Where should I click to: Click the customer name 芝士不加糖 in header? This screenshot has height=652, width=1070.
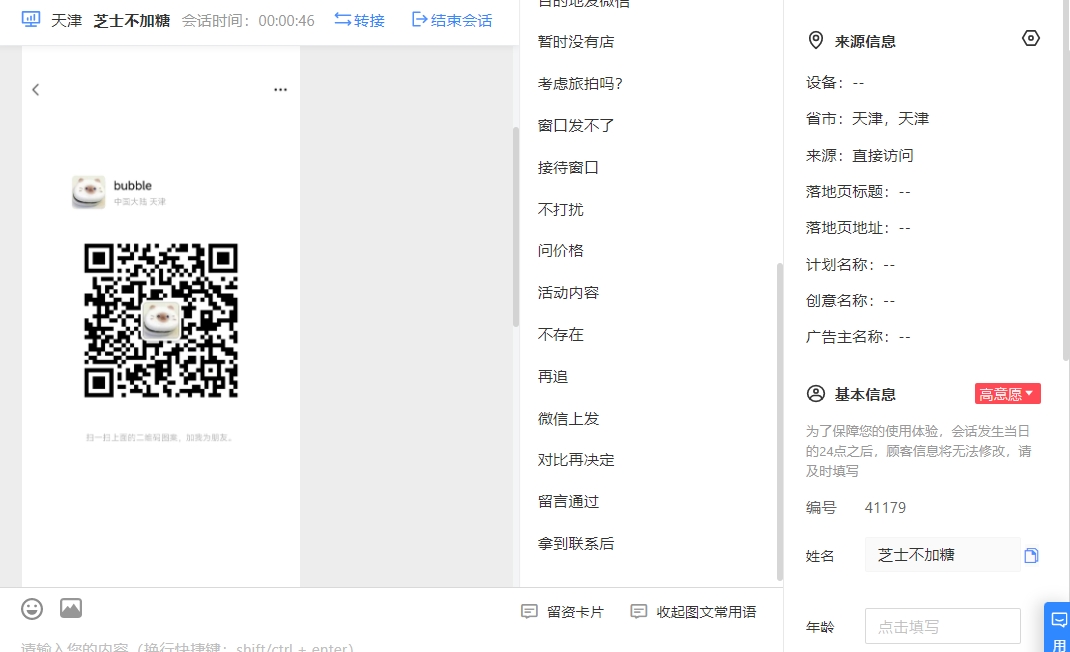(132, 20)
